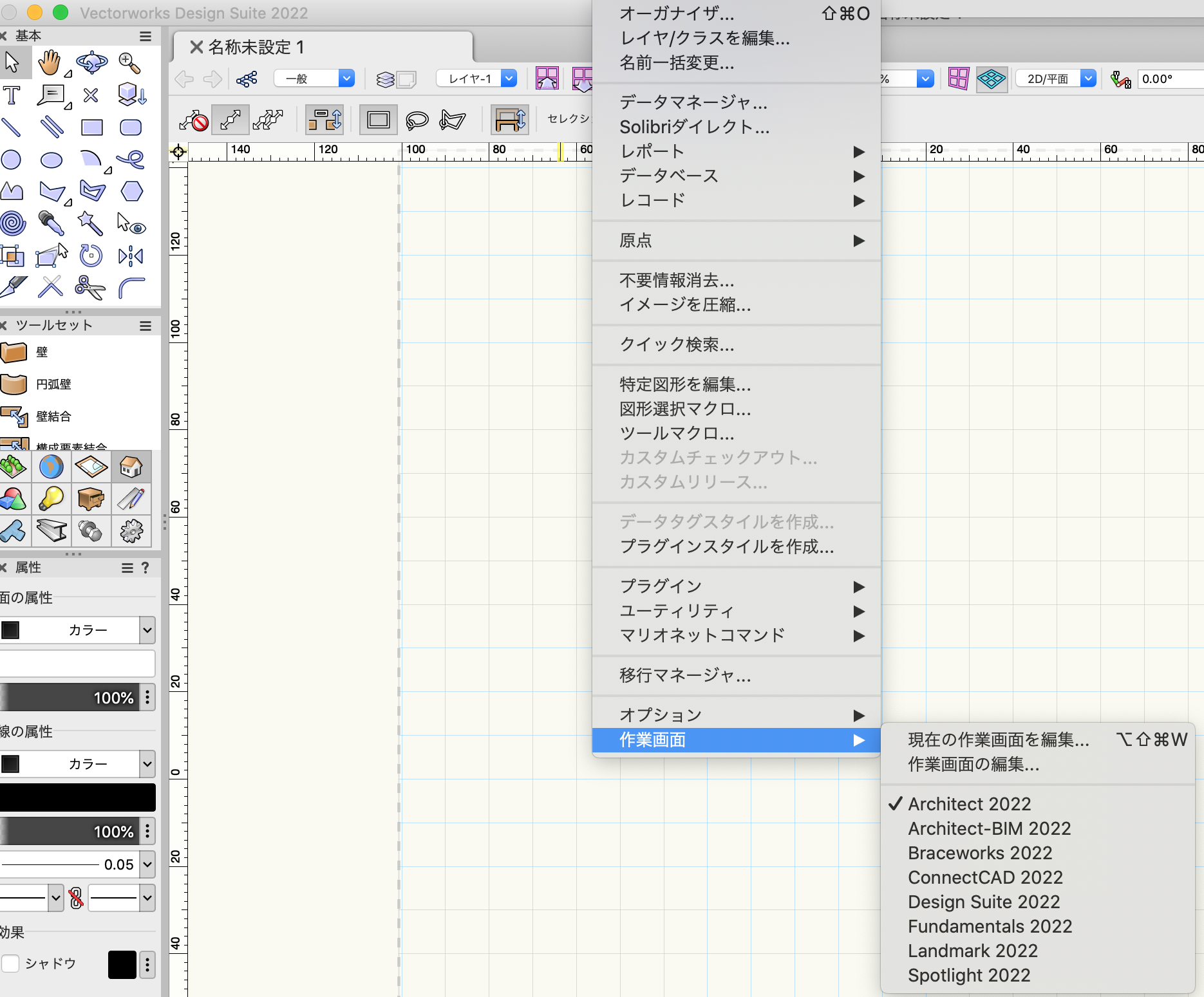Viewport: 1204px width, 997px height.
Task: Open the detailing steel beam tool set
Action: click(x=52, y=530)
